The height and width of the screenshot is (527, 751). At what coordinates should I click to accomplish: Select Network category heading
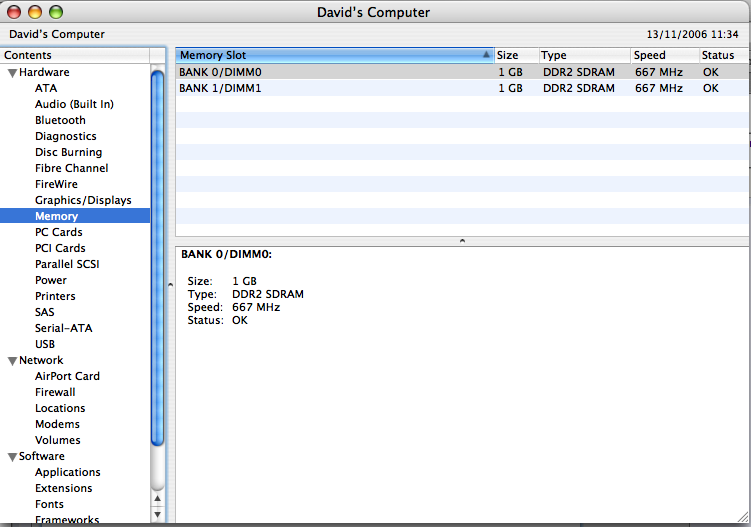(41, 360)
